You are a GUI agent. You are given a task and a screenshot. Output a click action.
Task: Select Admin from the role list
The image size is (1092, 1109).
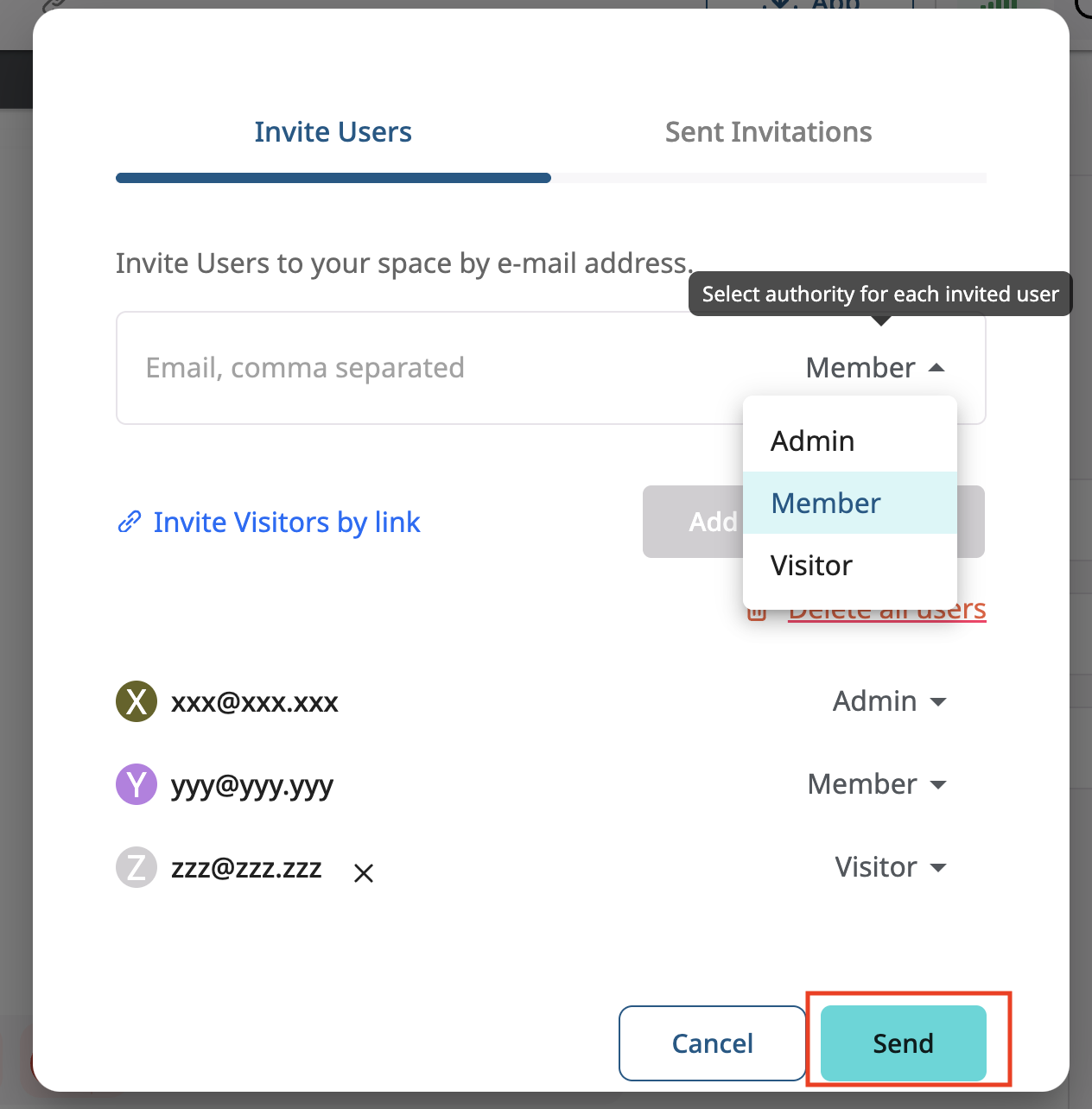point(812,440)
